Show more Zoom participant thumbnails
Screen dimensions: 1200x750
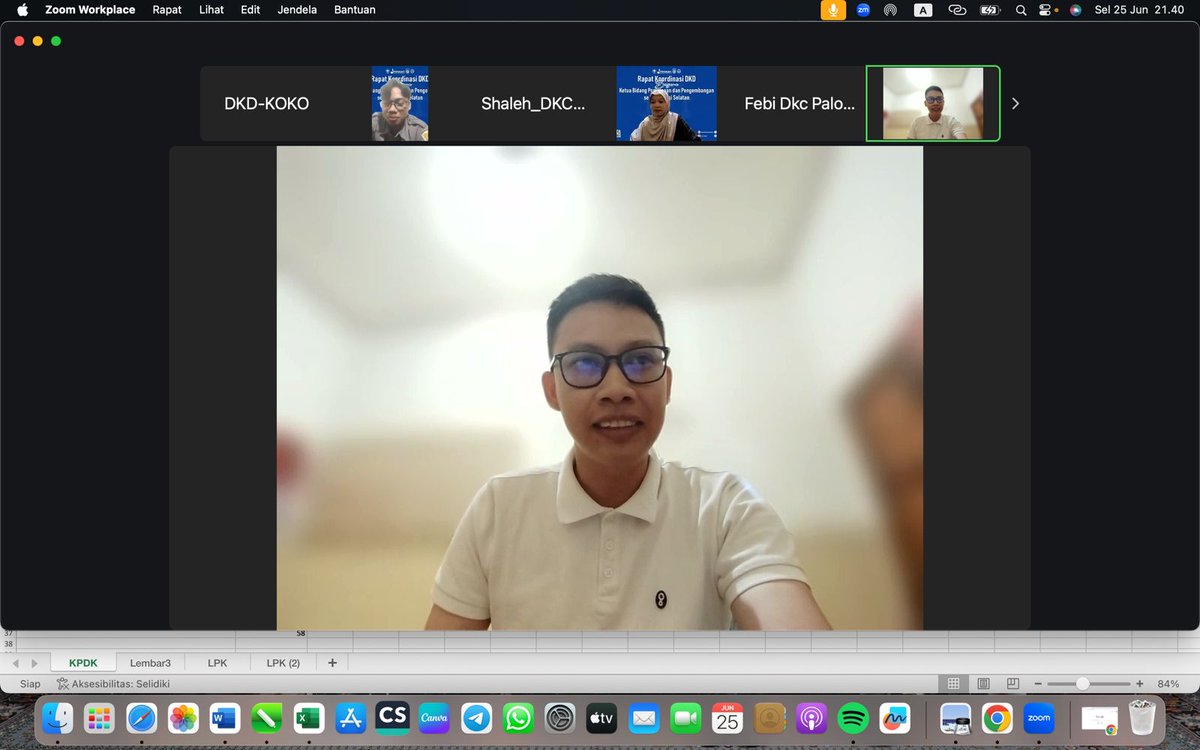[1016, 103]
